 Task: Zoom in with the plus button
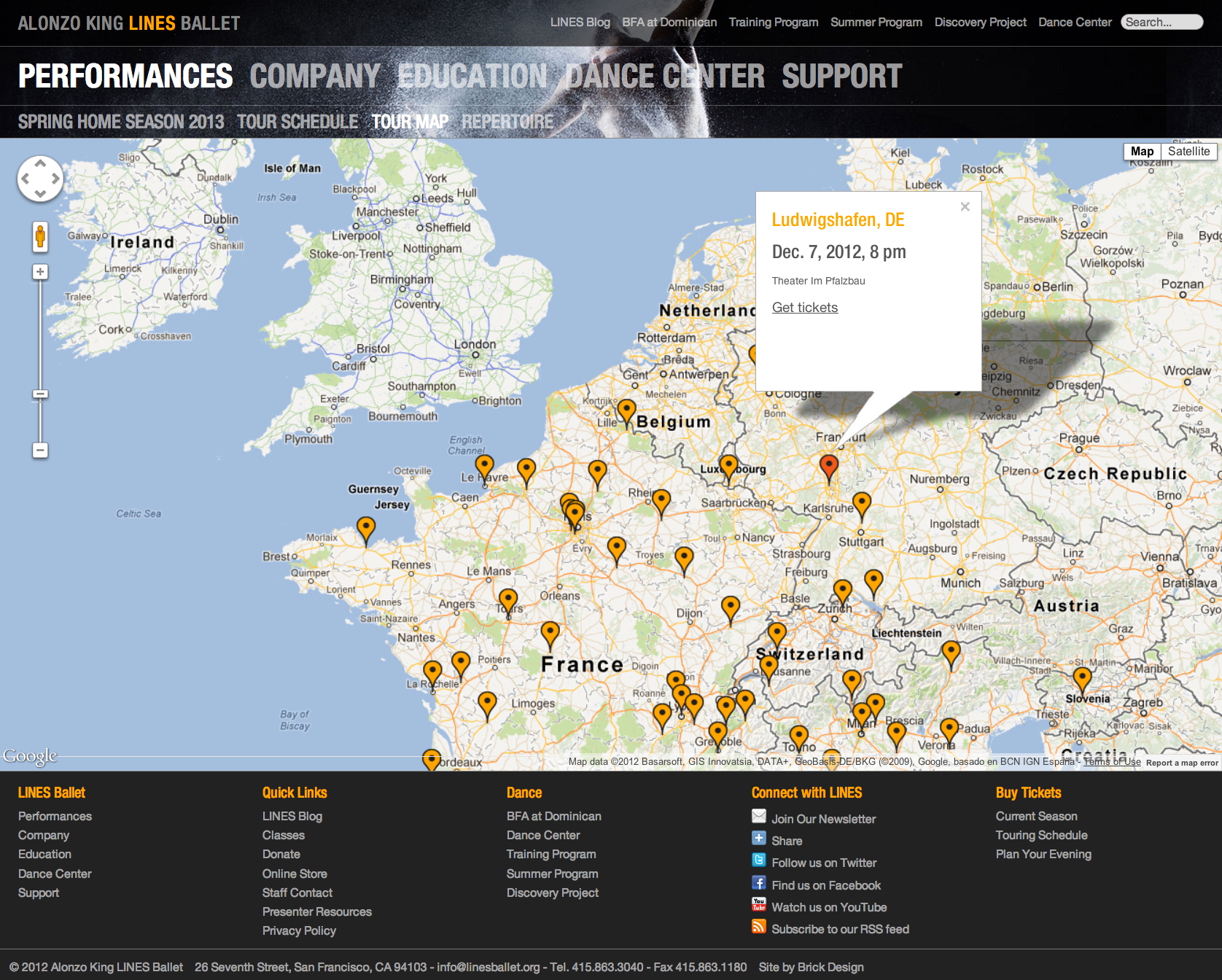click(40, 272)
